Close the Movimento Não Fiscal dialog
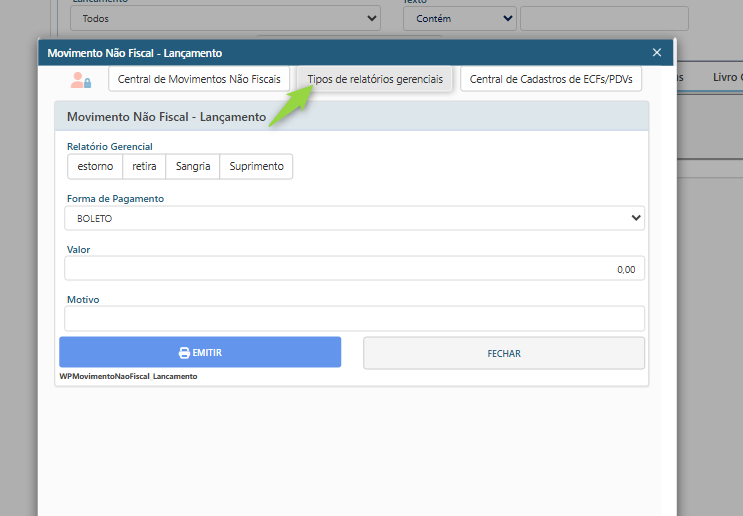The height and width of the screenshot is (516, 743). point(657,52)
